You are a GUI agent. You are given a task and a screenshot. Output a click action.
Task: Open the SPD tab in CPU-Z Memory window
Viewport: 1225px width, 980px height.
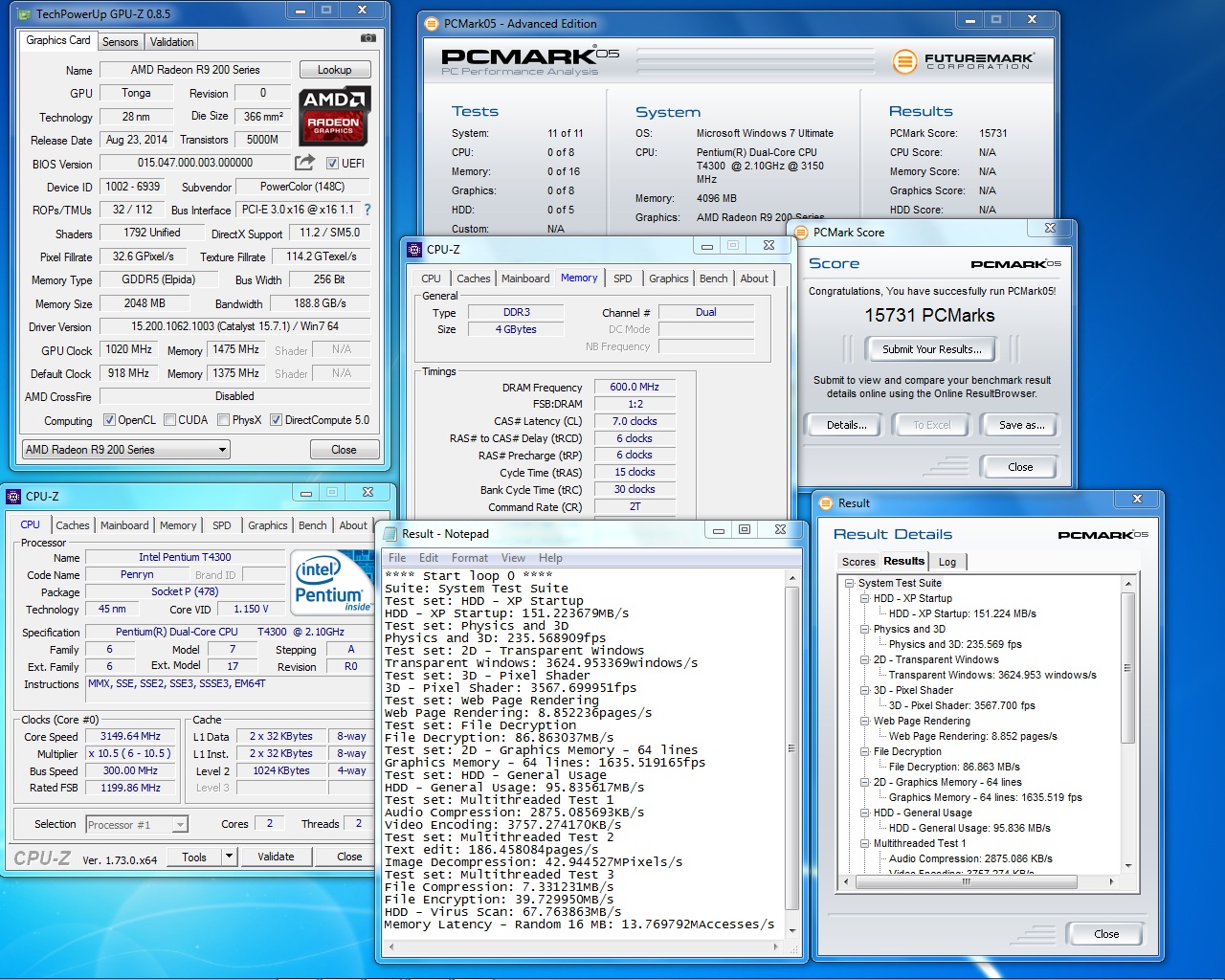(623, 278)
